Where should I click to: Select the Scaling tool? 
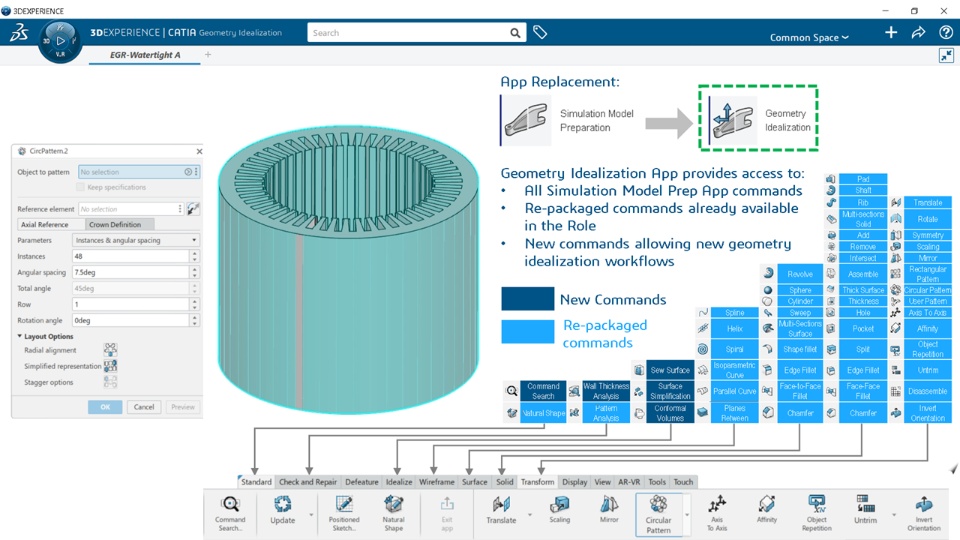560,510
